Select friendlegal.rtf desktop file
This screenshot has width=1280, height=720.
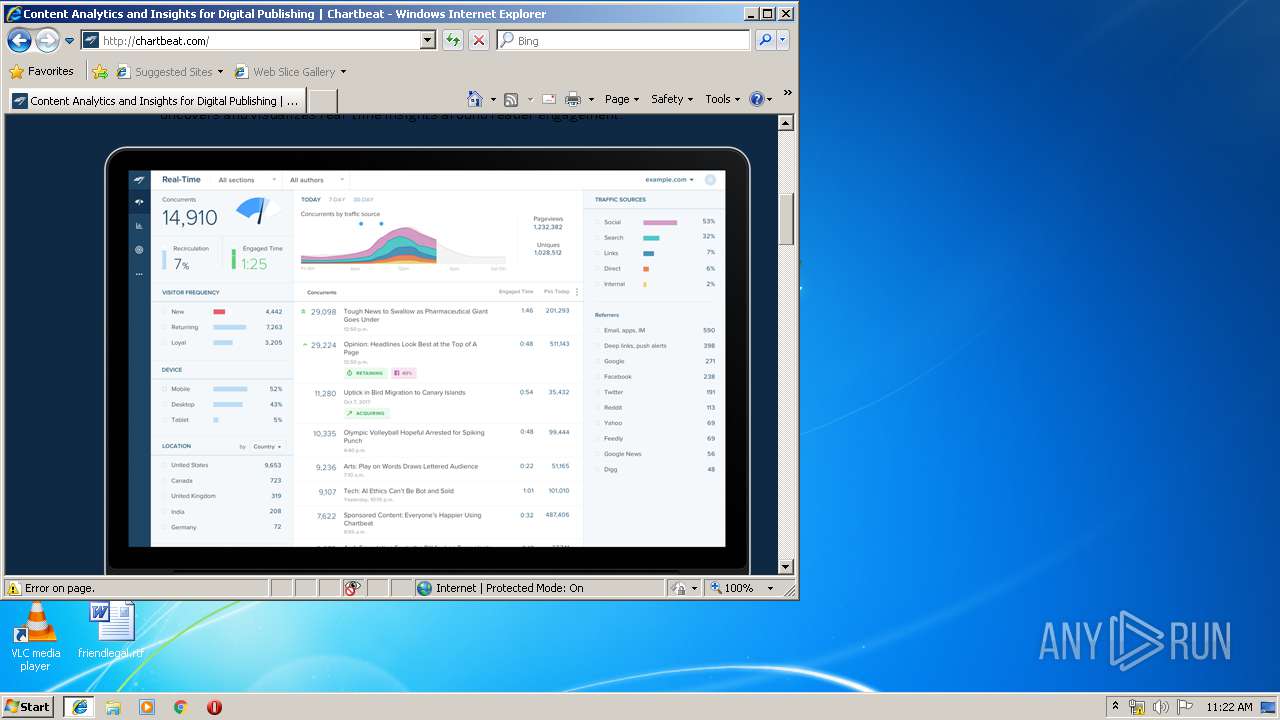tap(111, 630)
